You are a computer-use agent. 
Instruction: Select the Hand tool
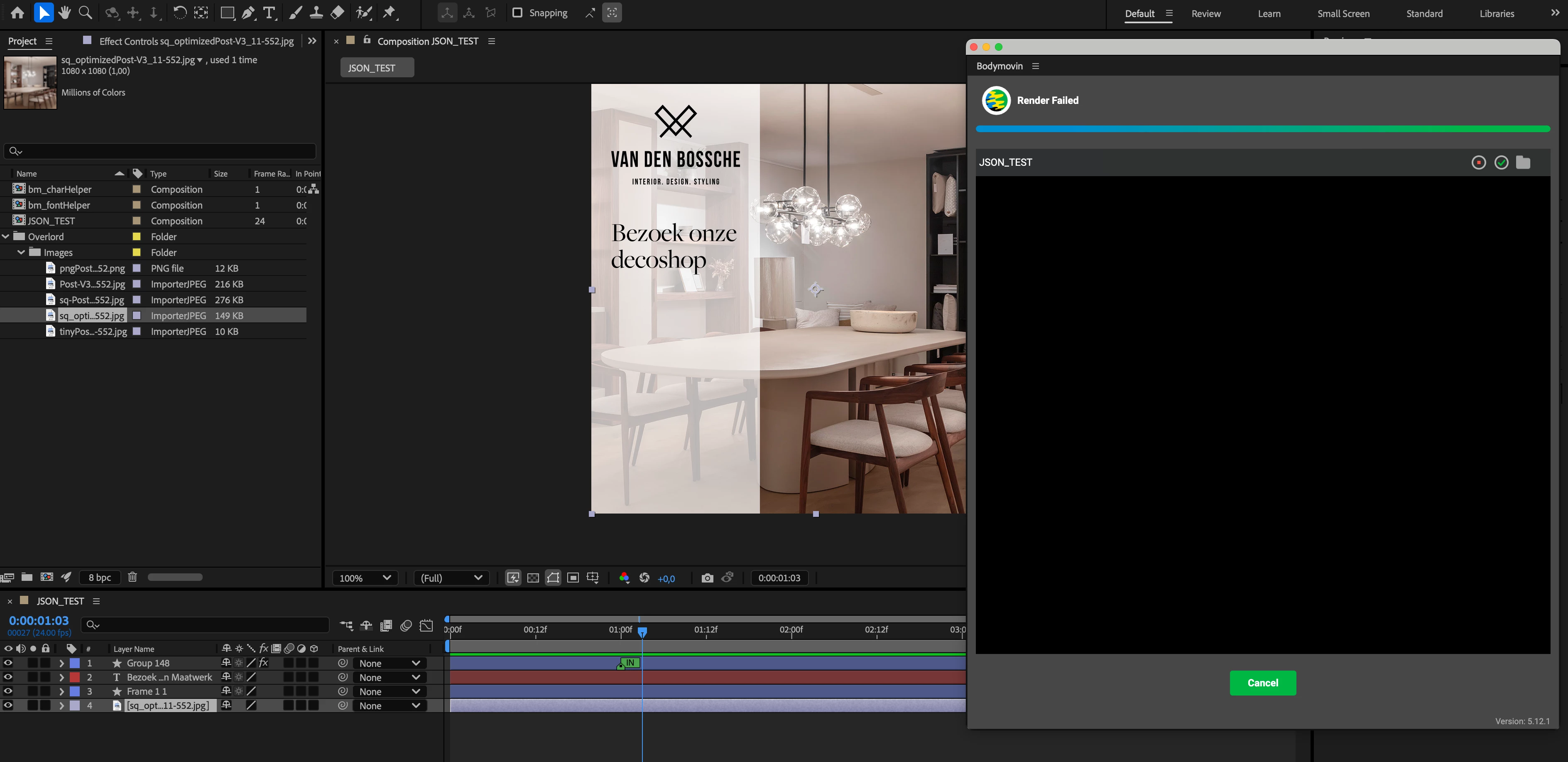coord(64,13)
